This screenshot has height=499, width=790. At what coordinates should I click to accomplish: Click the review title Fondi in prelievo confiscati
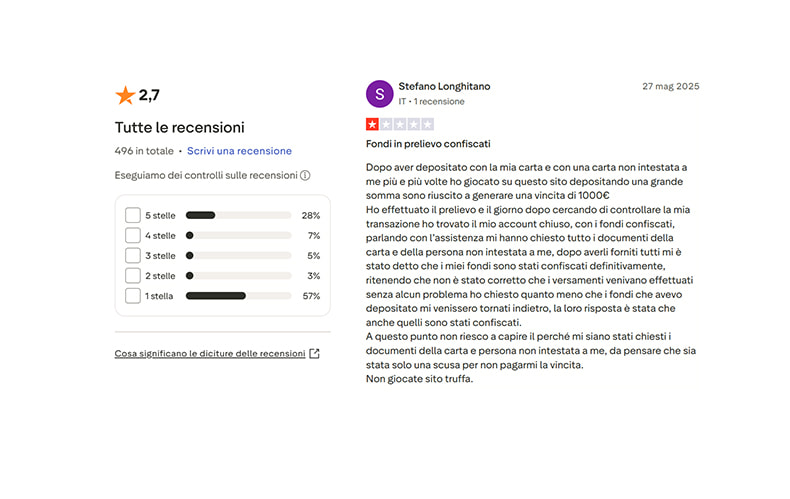428,144
